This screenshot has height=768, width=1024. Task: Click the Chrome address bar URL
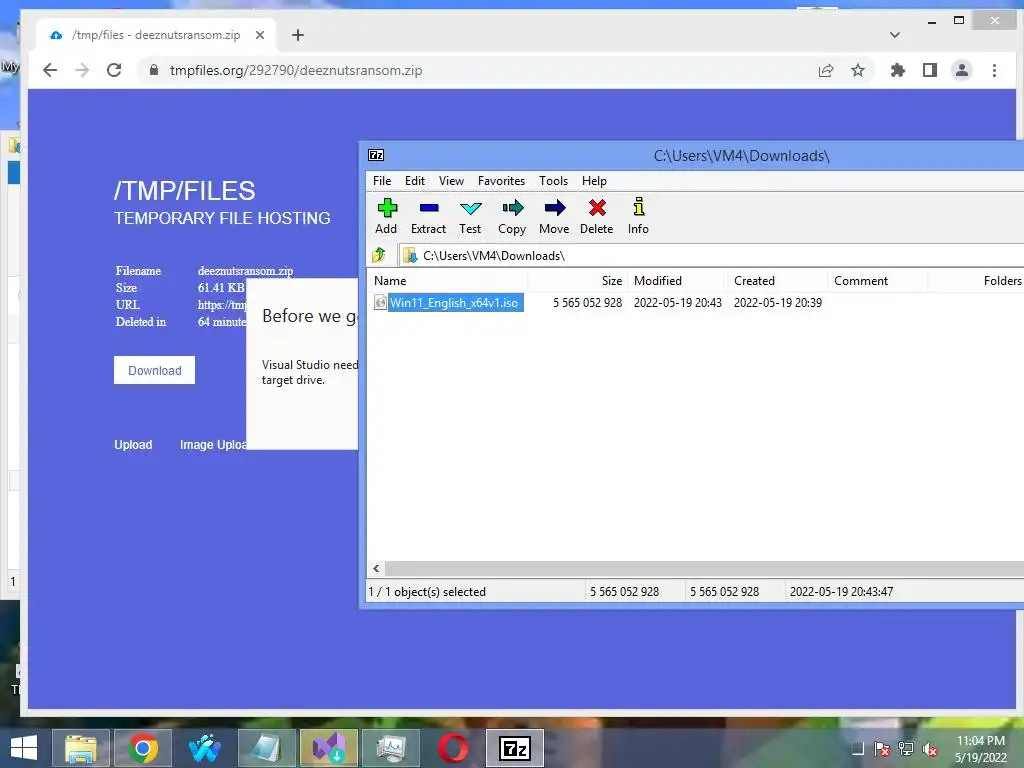click(x=296, y=71)
